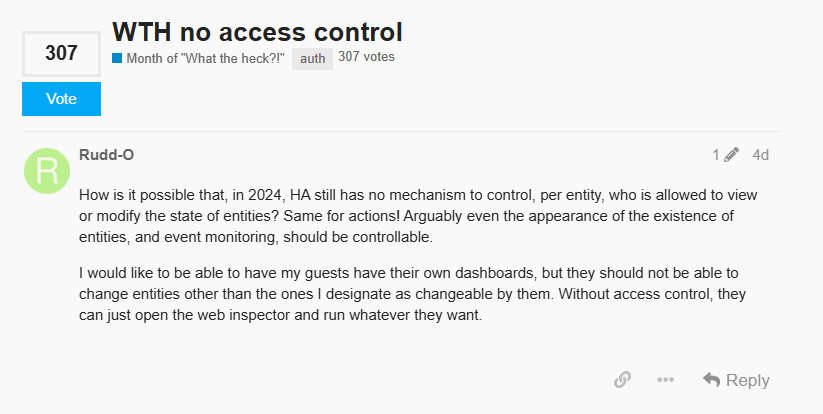Open the "WTH no access control" topic title
823x414 pixels.
pos(257,32)
